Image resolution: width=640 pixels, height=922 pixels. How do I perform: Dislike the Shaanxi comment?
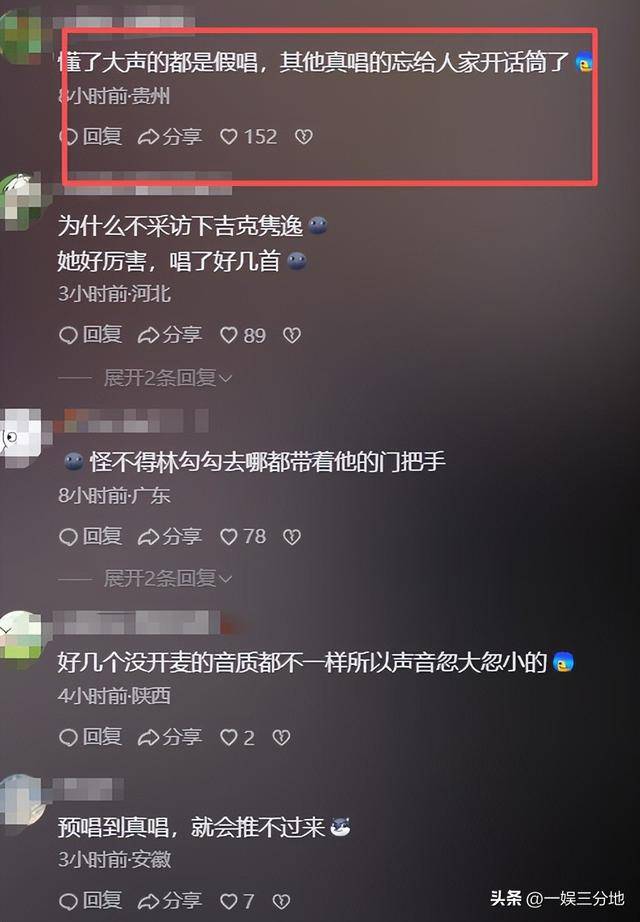(281, 737)
